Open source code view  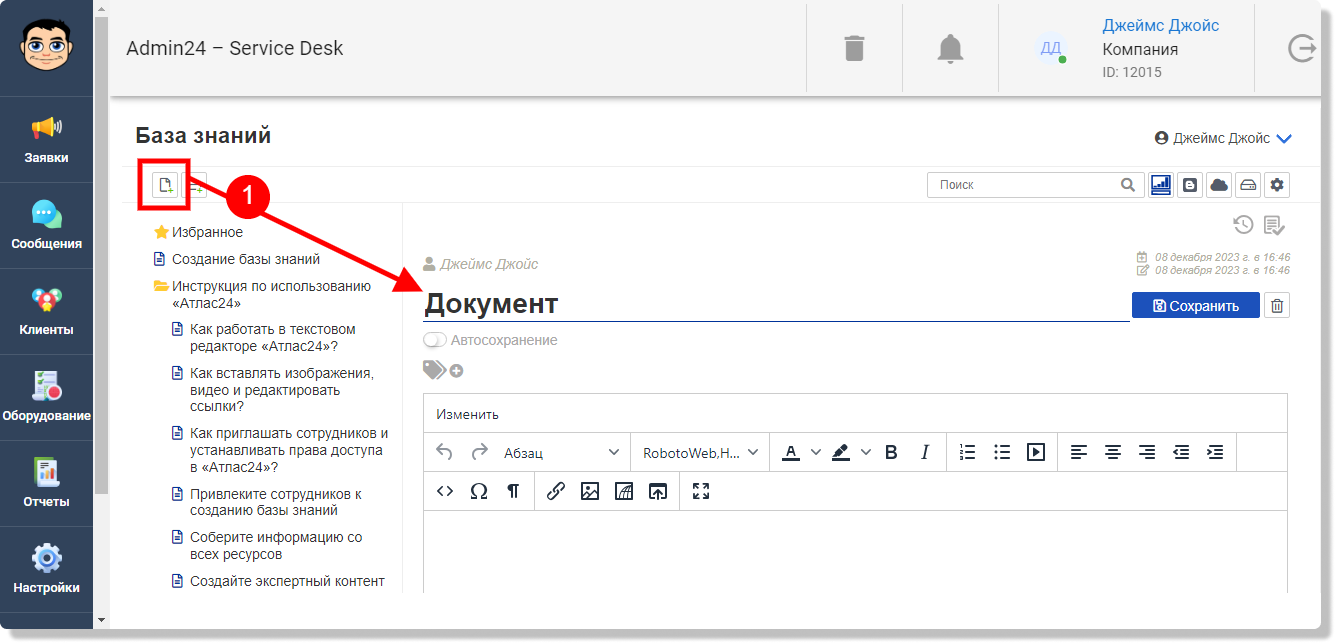pos(445,491)
